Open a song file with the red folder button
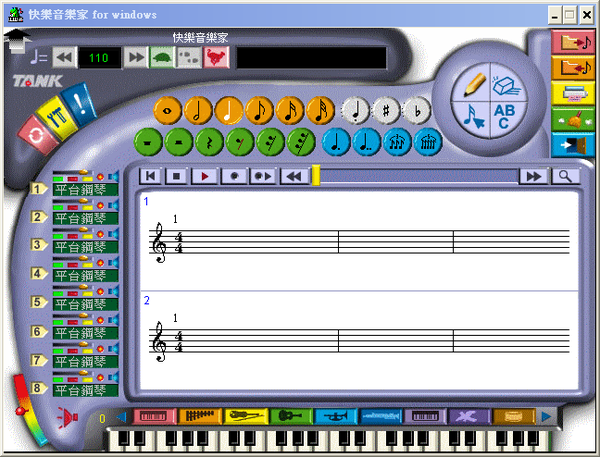600x457 pixels. (x=573, y=42)
